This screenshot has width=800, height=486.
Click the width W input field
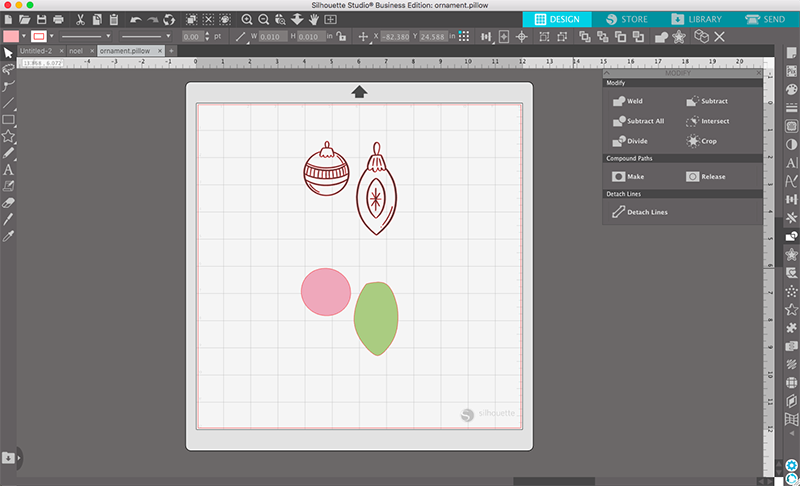(273, 36)
